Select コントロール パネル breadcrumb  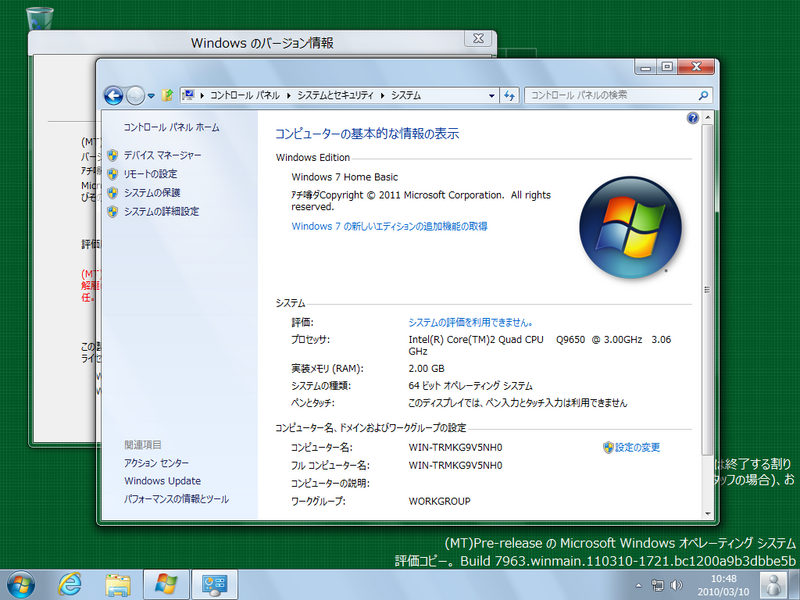244,95
